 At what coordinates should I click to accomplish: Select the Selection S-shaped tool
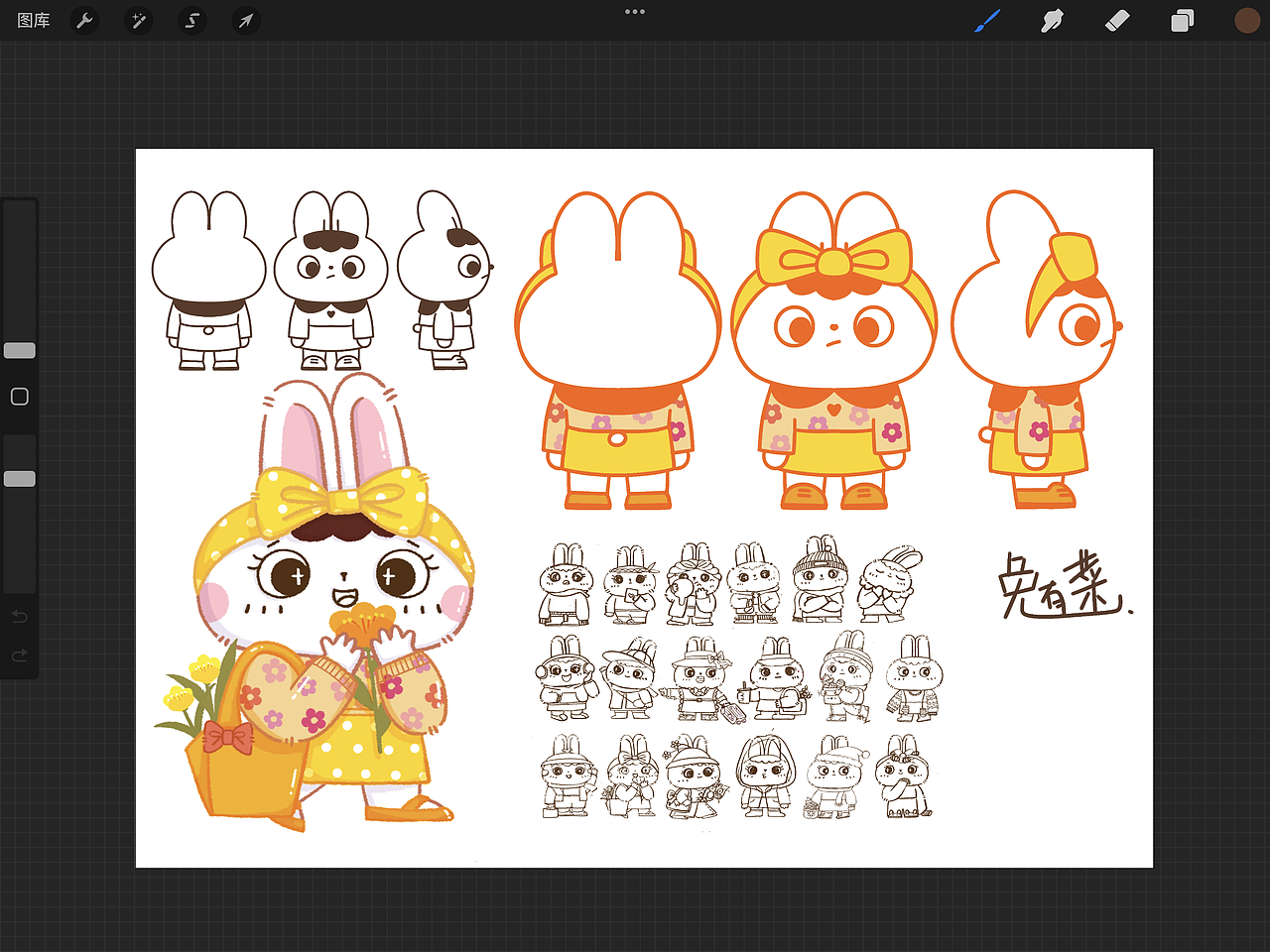point(192,20)
